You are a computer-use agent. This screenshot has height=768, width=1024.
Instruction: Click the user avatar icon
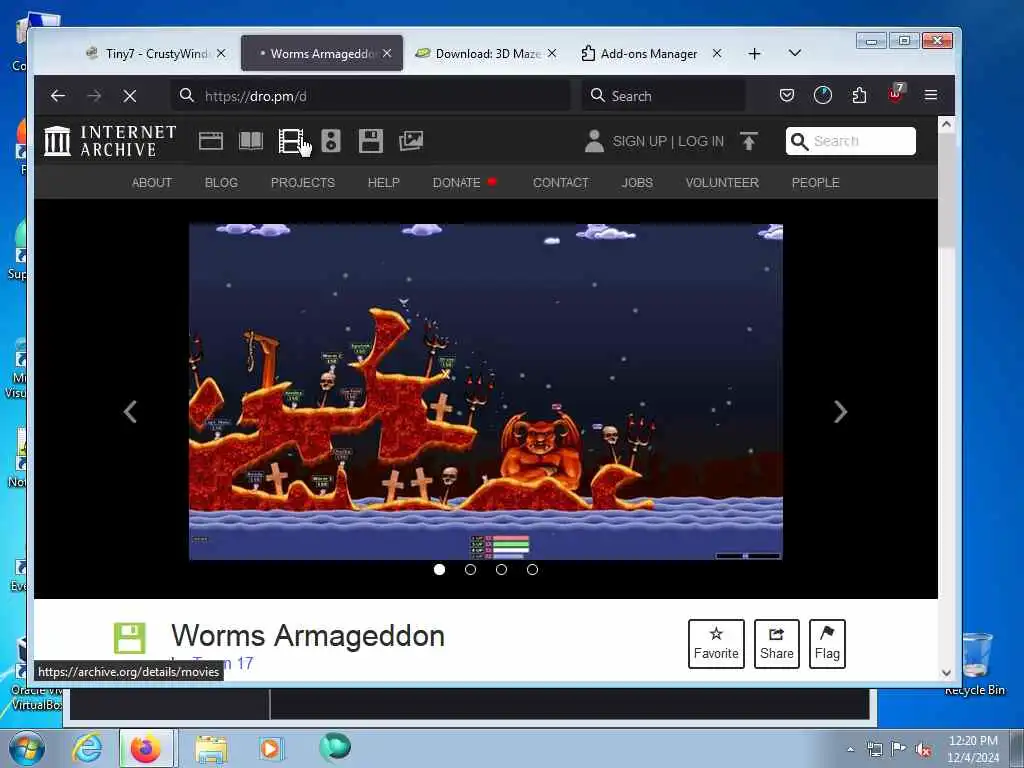pos(594,141)
